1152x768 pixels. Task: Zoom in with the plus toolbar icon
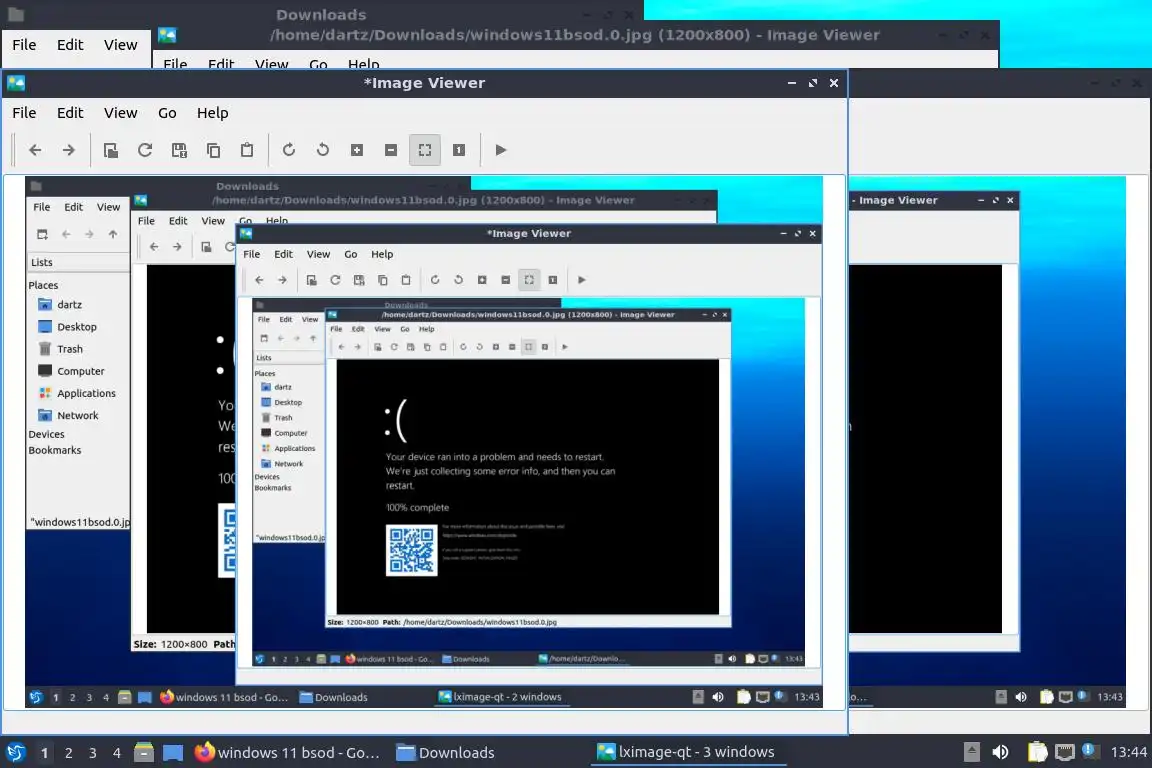tap(357, 150)
